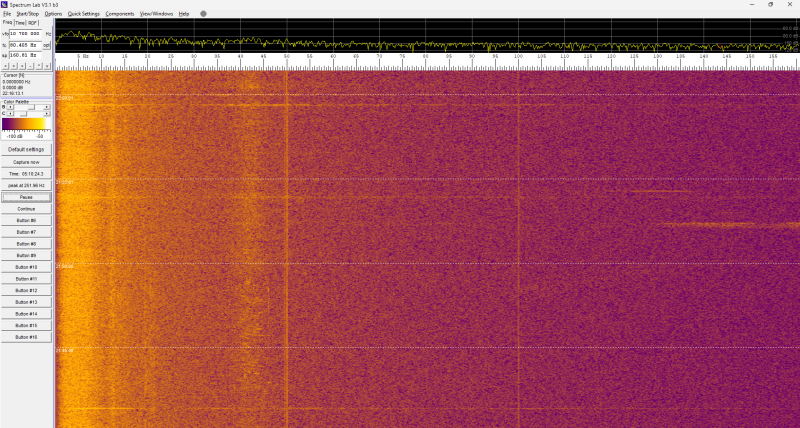Click the Cursor readout frequency value
The image size is (800, 428).
click(17, 81)
